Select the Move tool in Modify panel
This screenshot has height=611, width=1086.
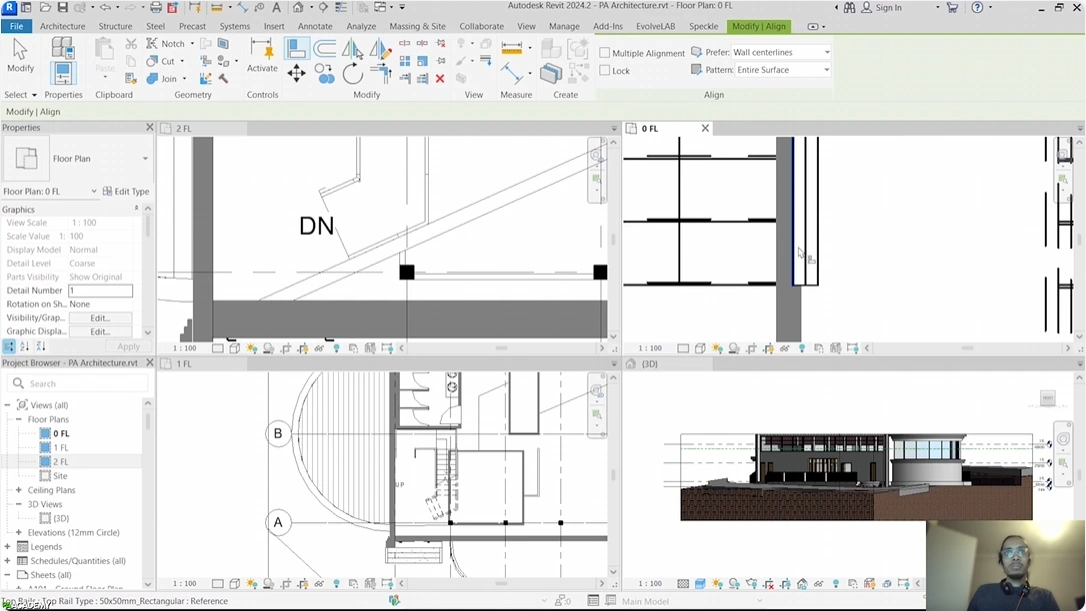(x=297, y=73)
